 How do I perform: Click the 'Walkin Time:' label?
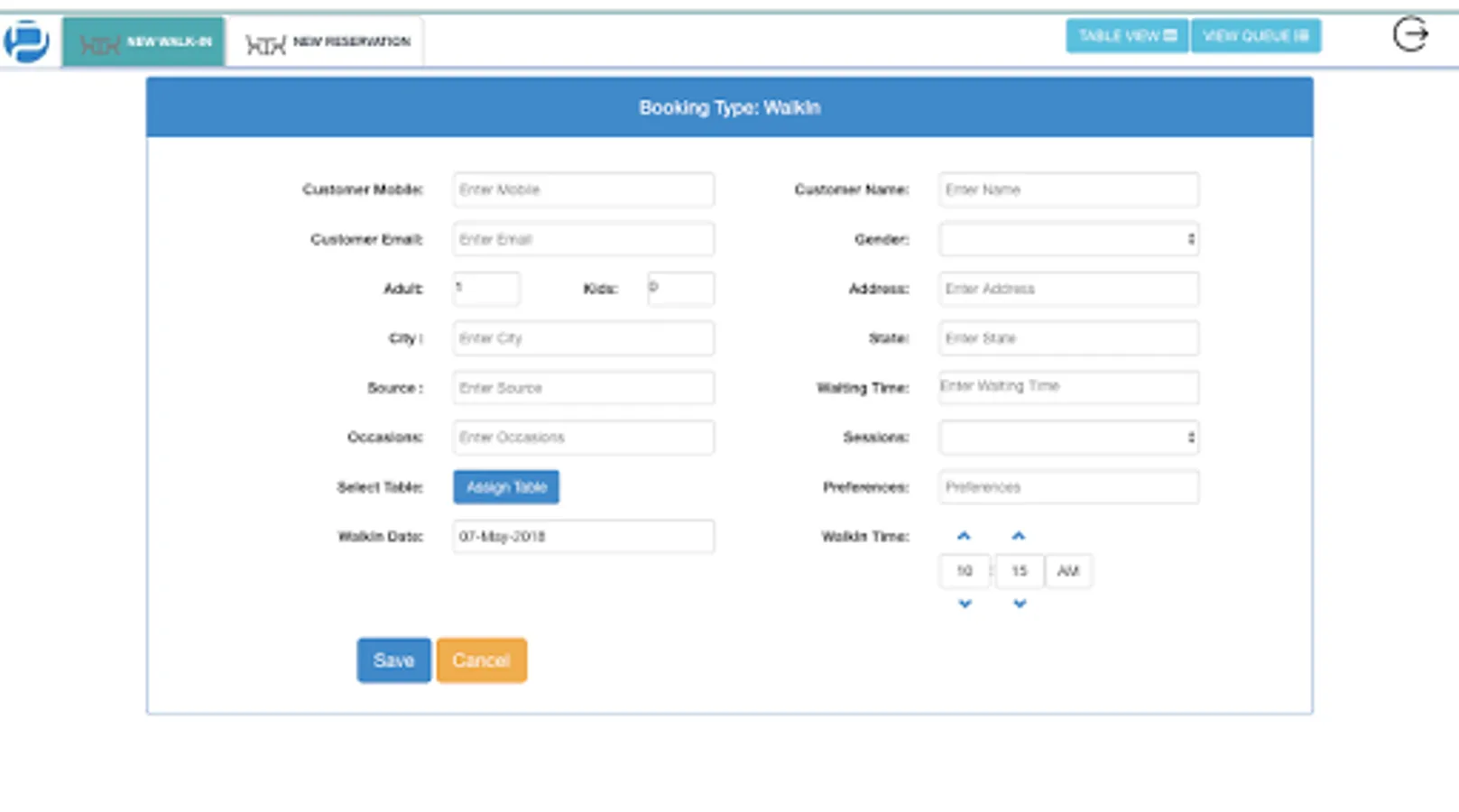point(865,537)
